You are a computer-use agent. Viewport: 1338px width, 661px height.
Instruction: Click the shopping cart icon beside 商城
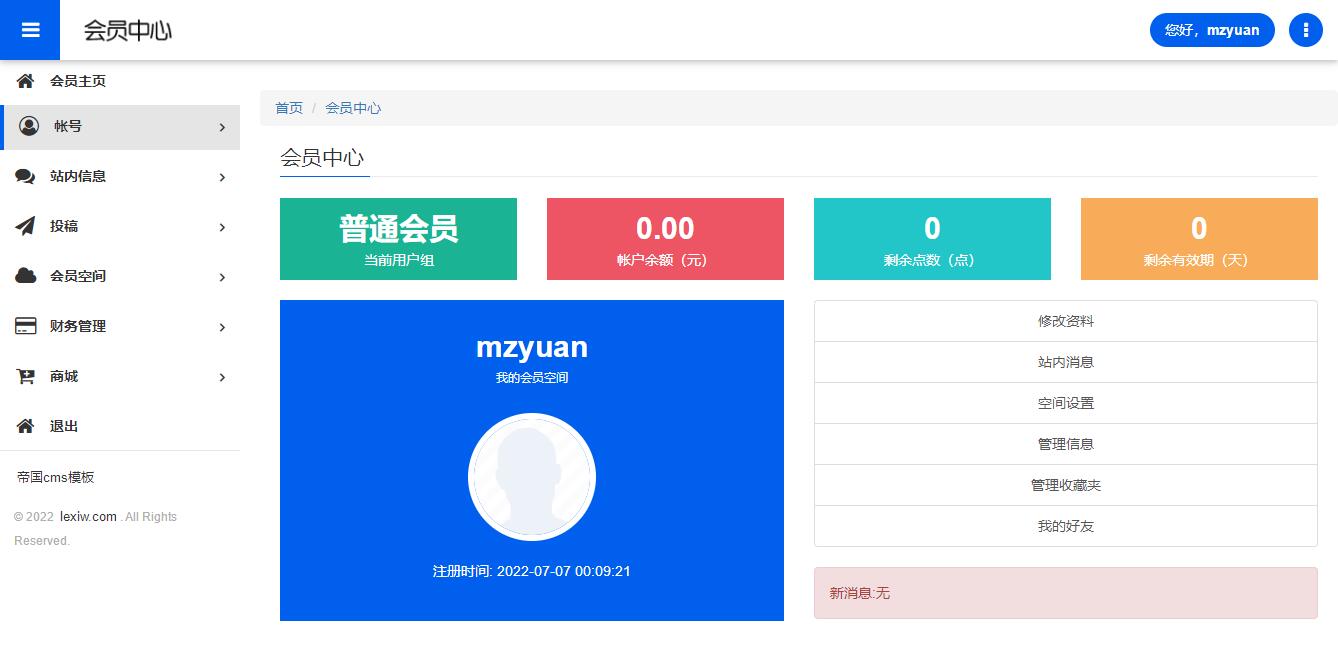point(26,376)
